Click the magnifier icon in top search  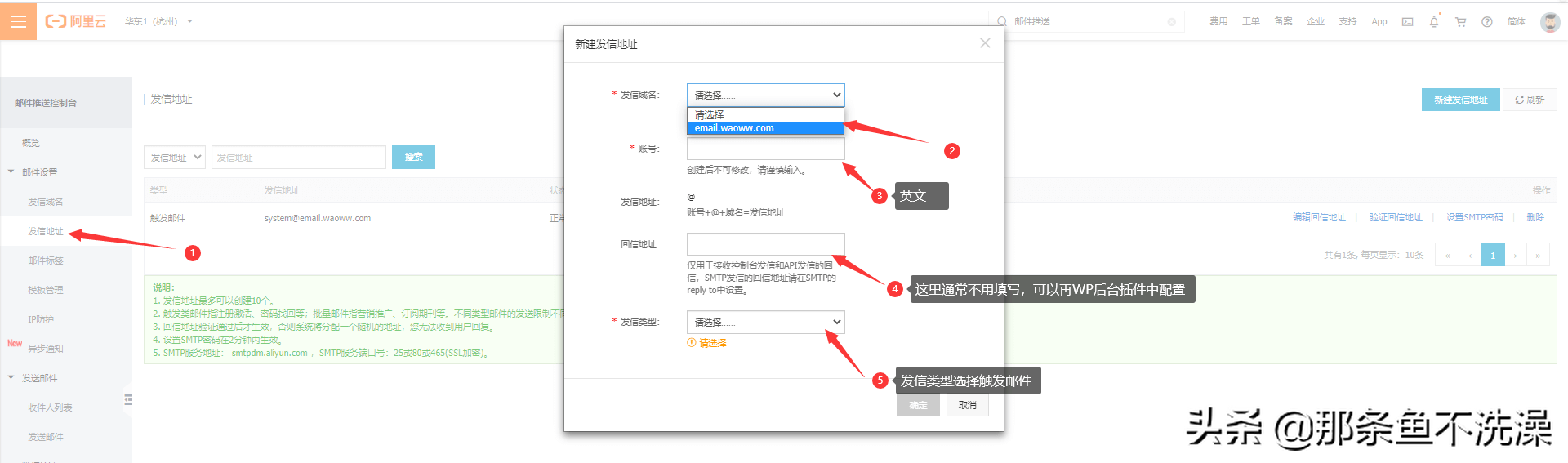pyautogui.click(x=1002, y=21)
